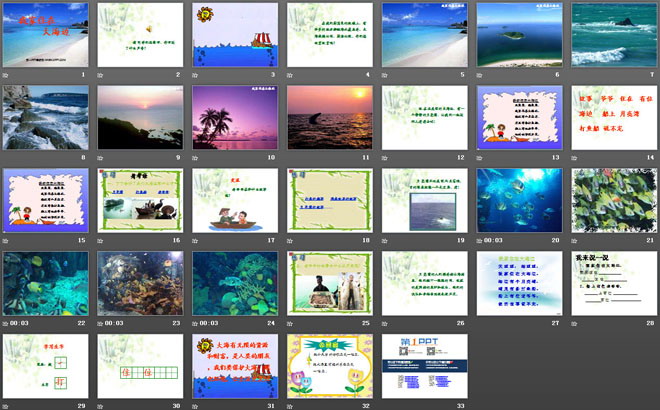This screenshot has height=410, width=660.
Task: Select slide 1 title thumbnail with beach
Action: 45,34
